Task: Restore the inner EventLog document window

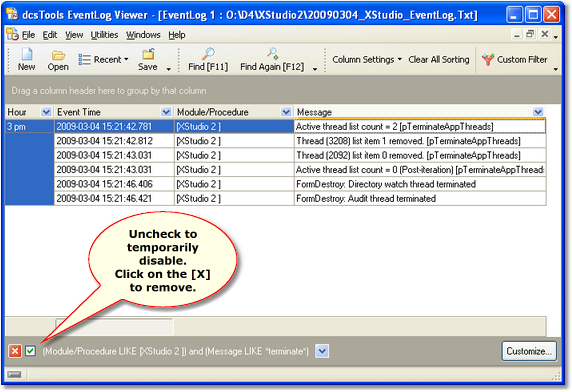Action: (x=530, y=34)
